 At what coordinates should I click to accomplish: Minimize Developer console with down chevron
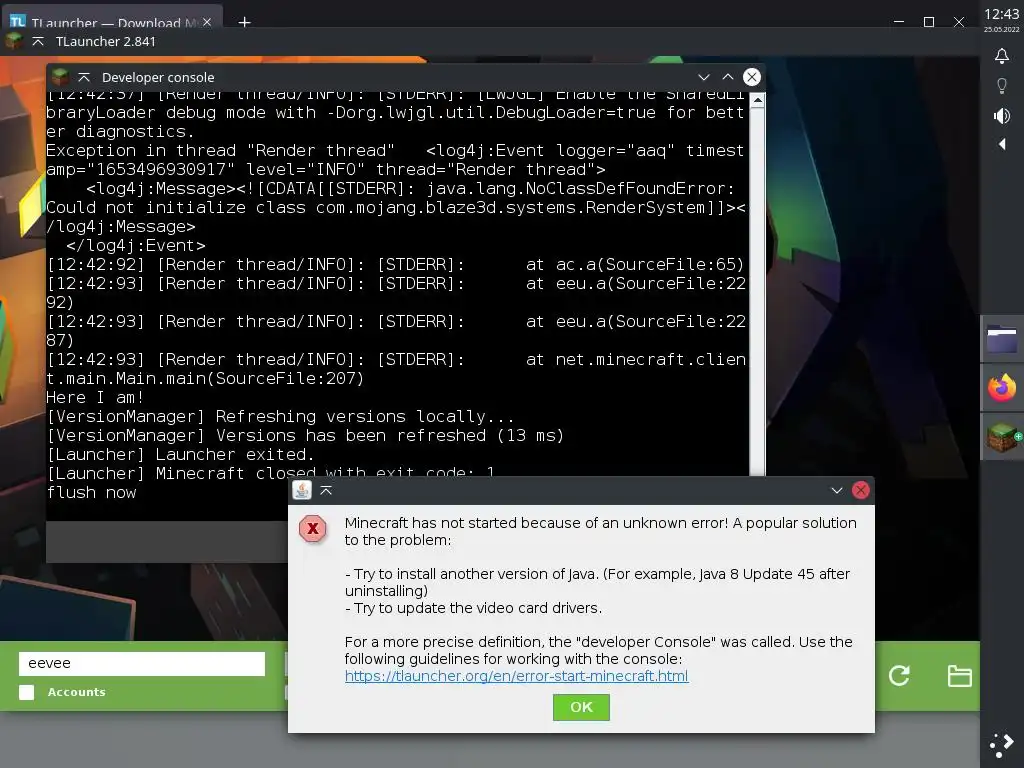point(703,77)
